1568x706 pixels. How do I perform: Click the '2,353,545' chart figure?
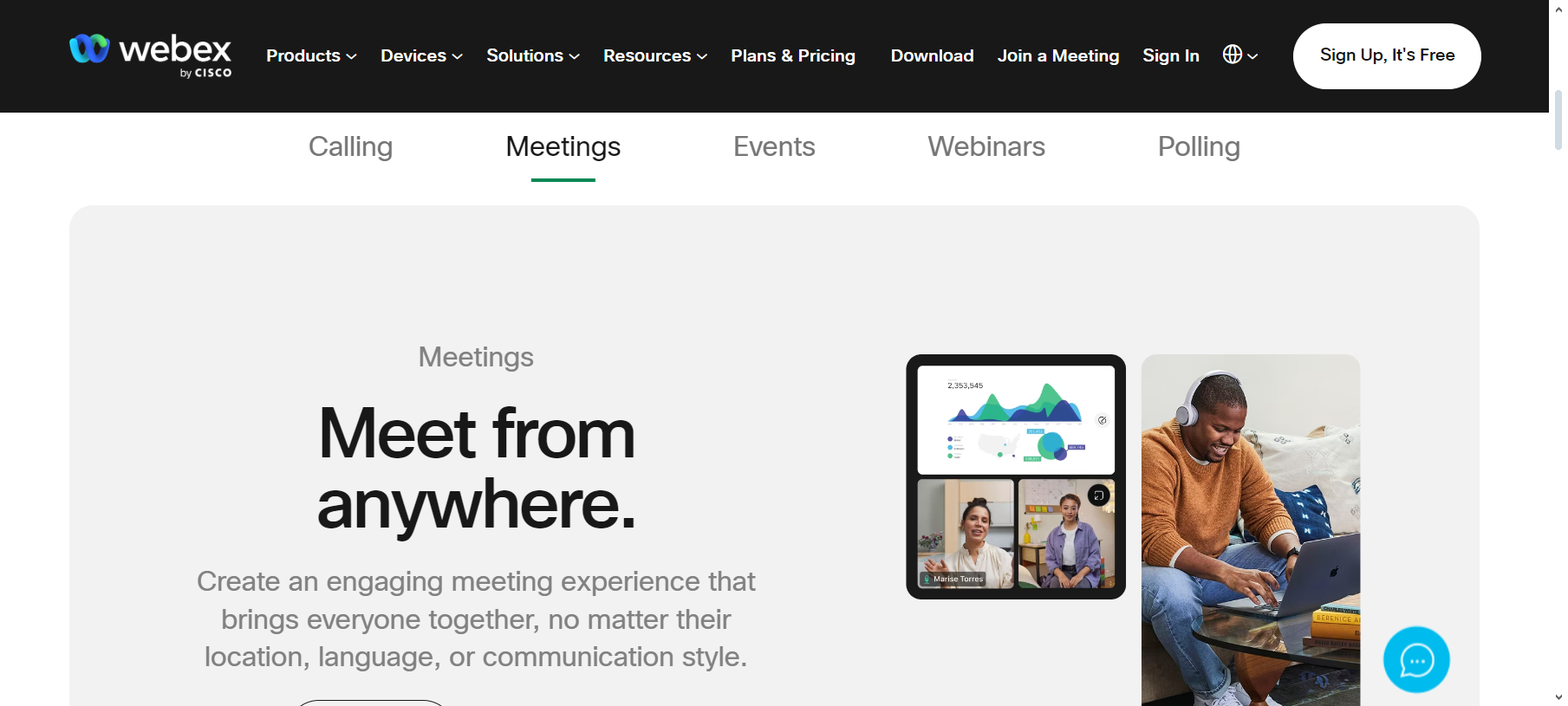(x=965, y=385)
